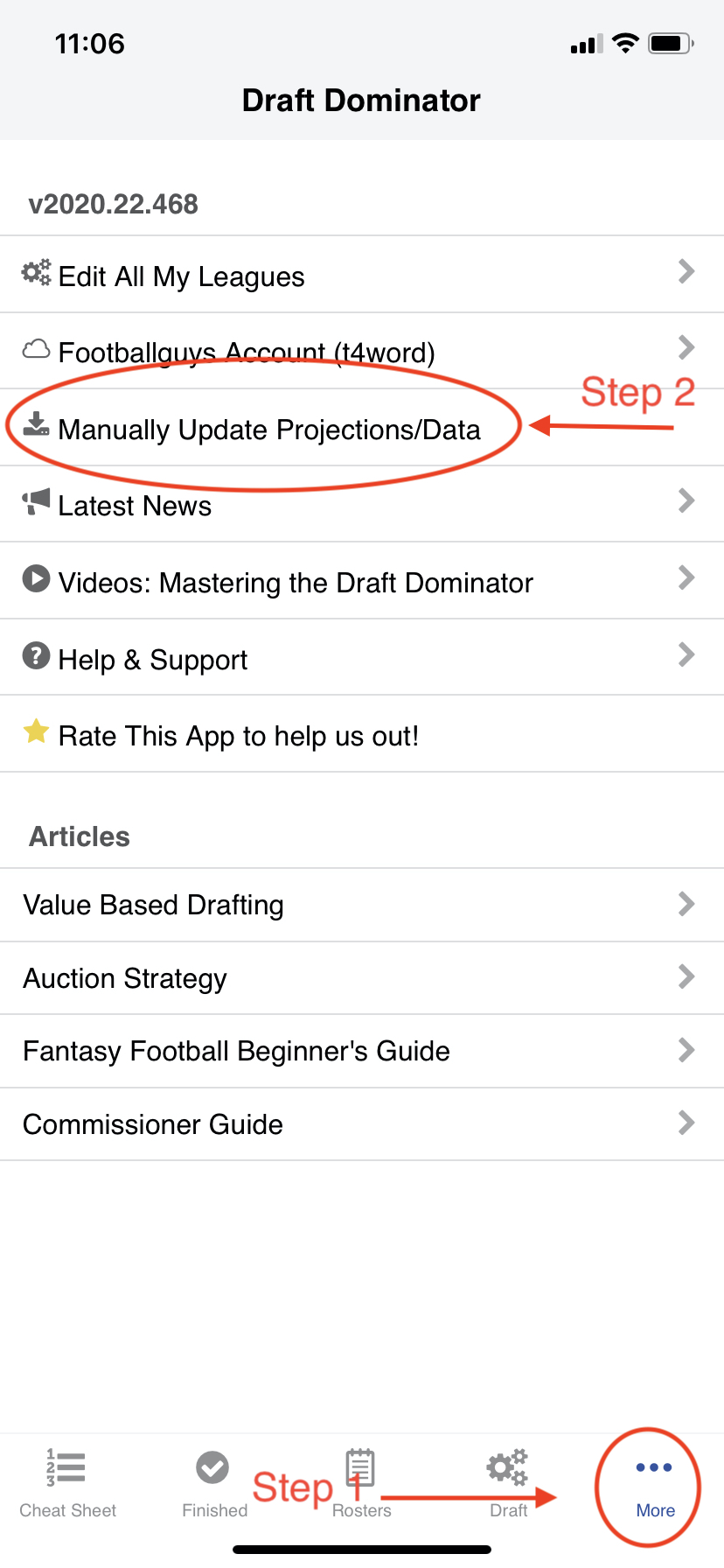Tap the yellow star rating icon
Image resolution: width=724 pixels, height=1568 pixels.
(36, 731)
